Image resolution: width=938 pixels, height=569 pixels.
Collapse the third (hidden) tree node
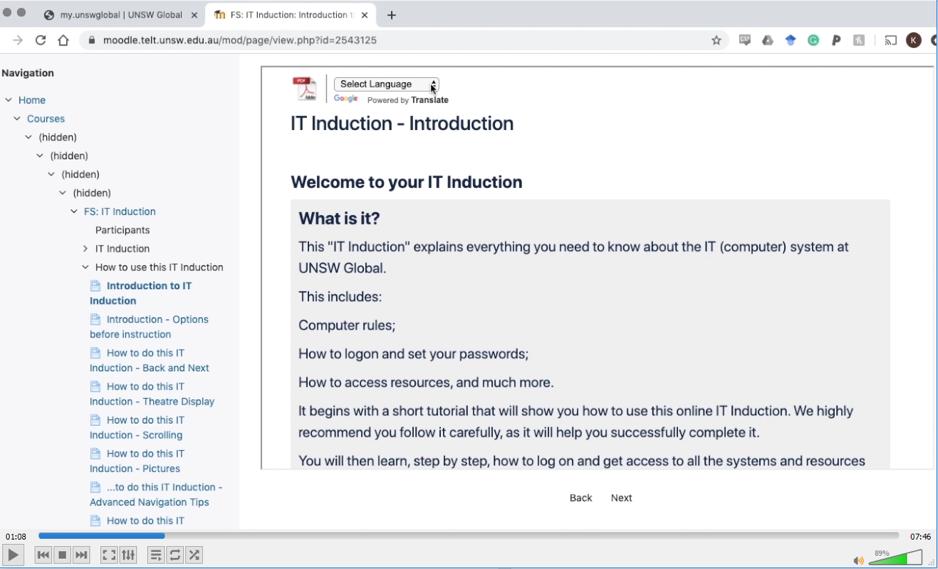[51, 174]
